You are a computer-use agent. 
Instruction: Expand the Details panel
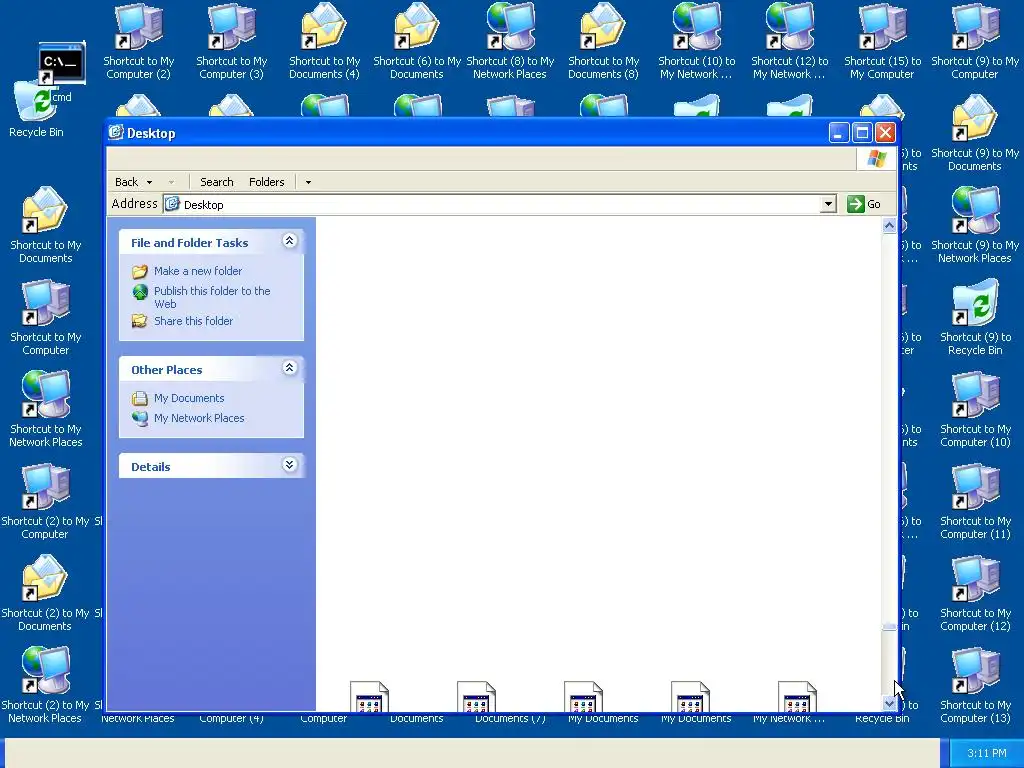[289, 464]
